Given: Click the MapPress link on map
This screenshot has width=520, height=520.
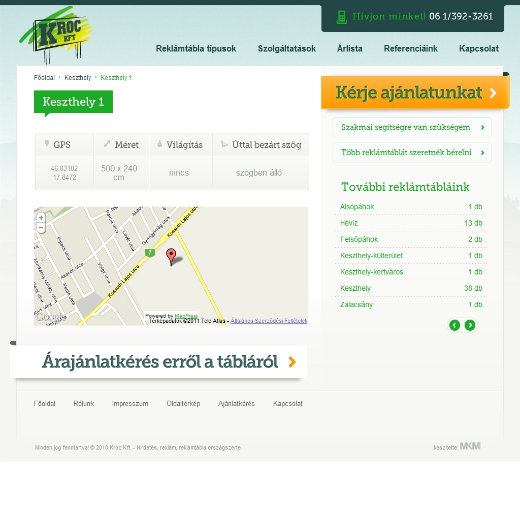Looking at the screenshot, I should [x=186, y=316].
